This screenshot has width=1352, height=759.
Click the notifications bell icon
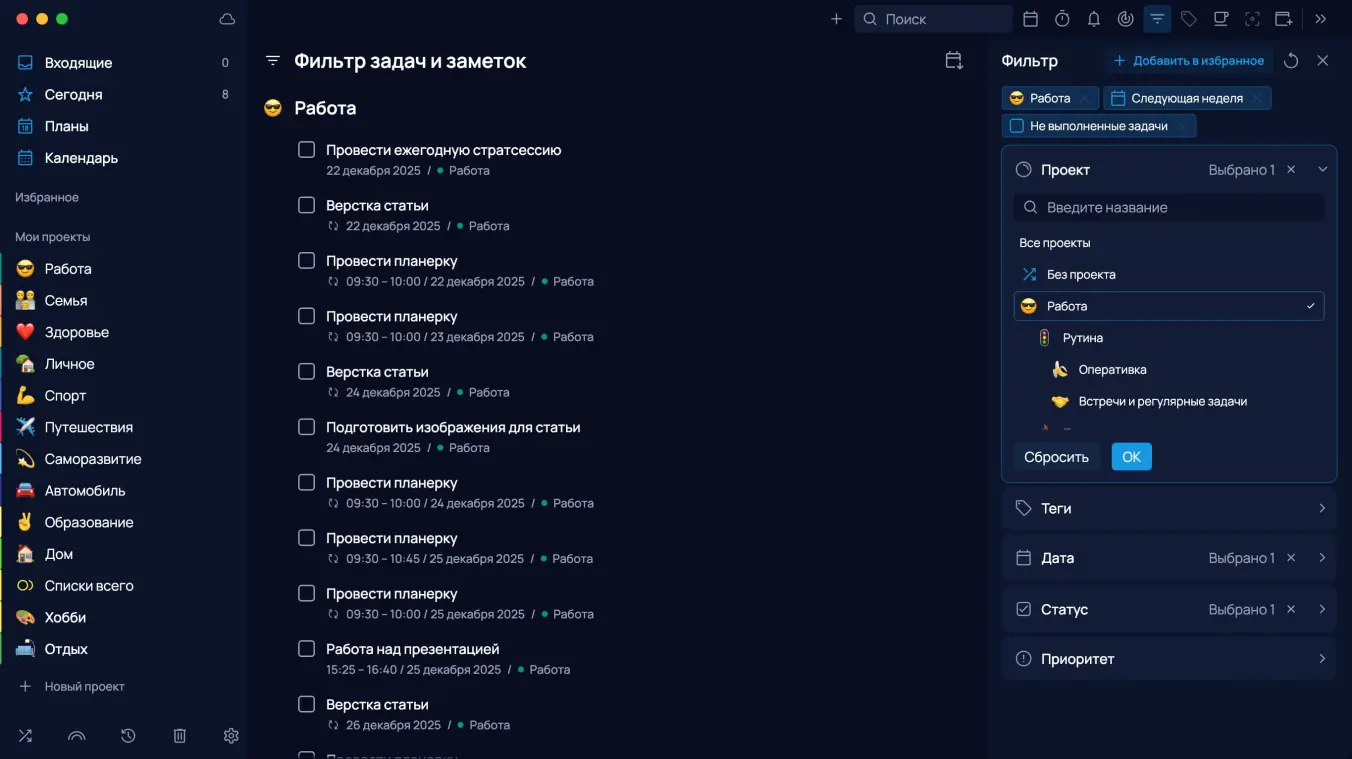pos(1094,19)
